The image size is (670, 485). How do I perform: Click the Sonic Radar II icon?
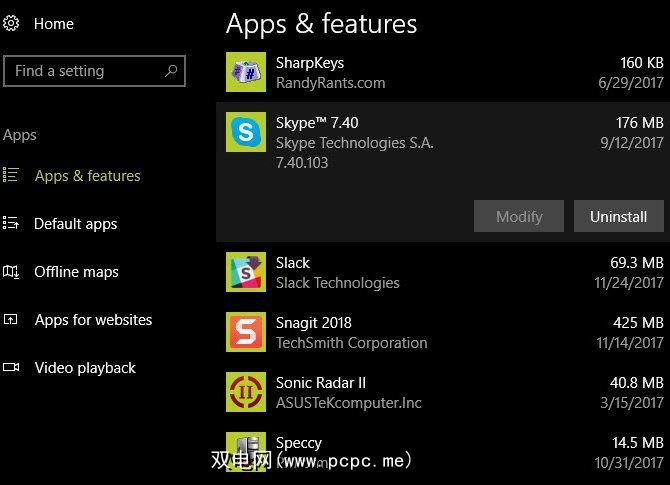(246, 392)
